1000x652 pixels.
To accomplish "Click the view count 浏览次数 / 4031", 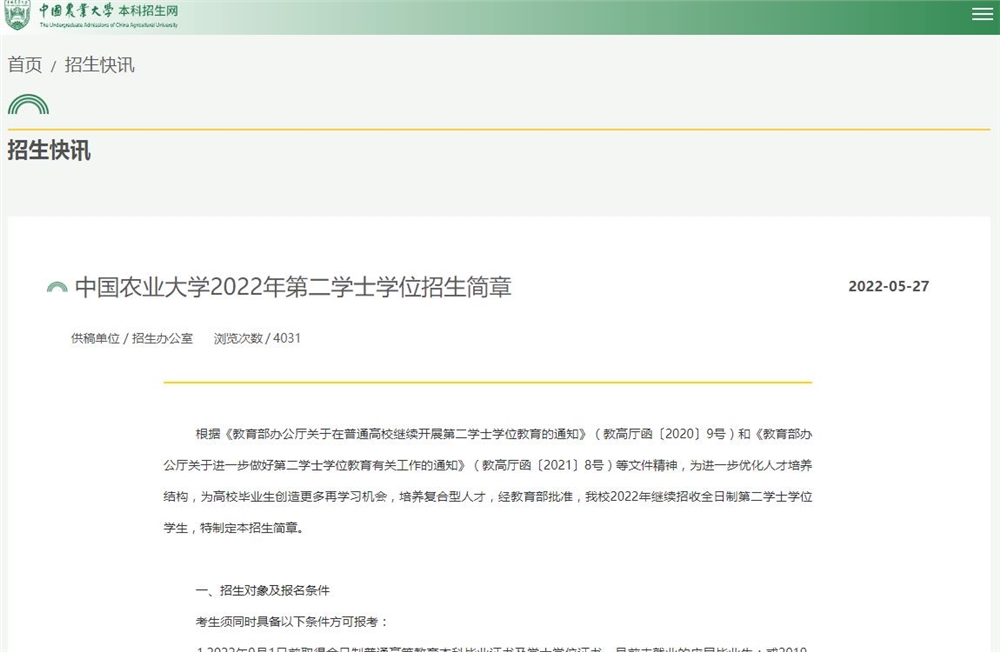I will (x=257, y=338).
